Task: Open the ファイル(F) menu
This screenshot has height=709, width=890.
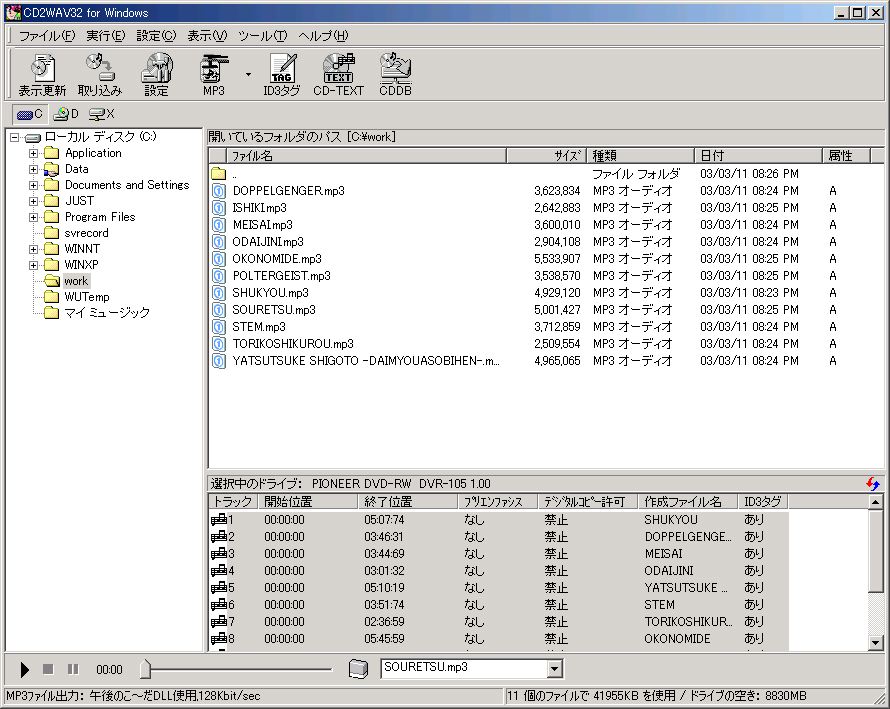Action: point(47,36)
